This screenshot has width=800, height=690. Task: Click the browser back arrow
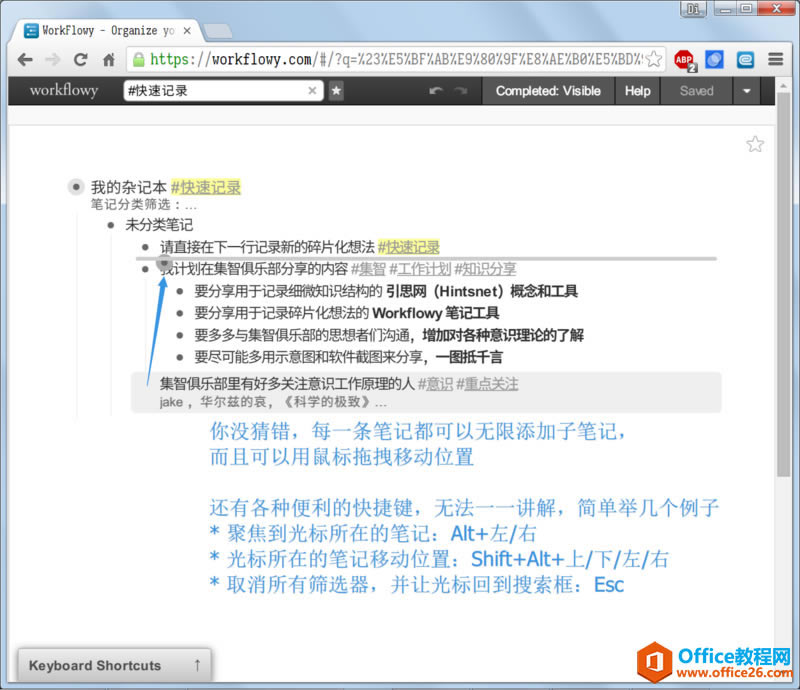[25, 60]
